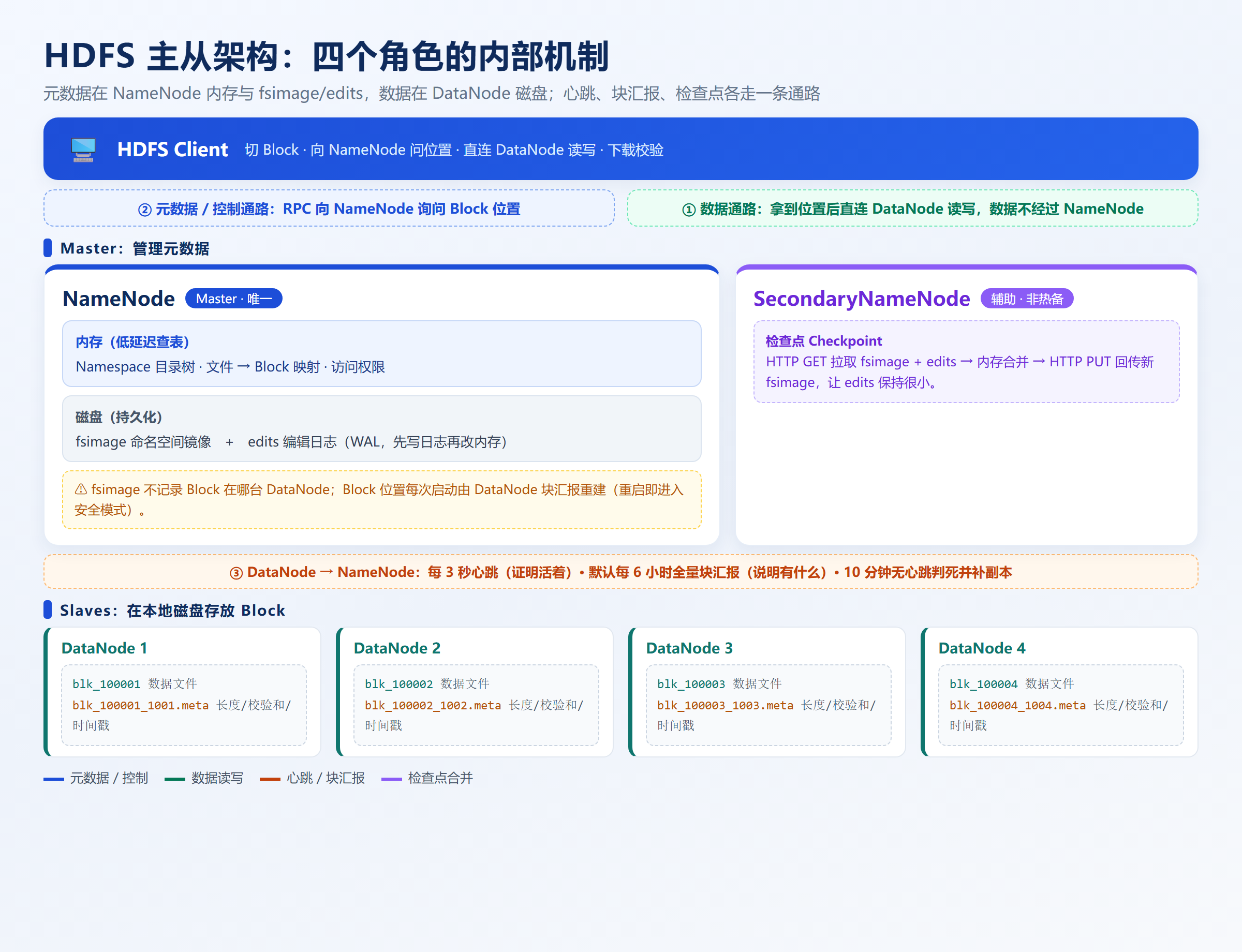Click the blue '元数据 / 控制' legend line
Viewport: 1242px width, 952px height.
(x=53, y=779)
